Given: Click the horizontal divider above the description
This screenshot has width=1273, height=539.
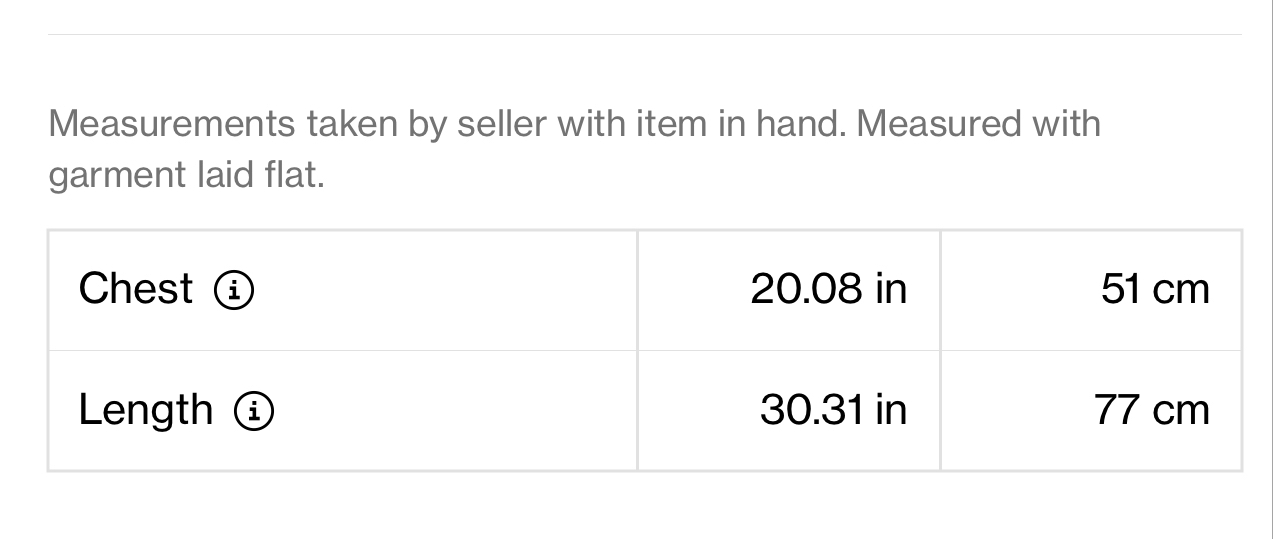Looking at the screenshot, I should click(645, 35).
